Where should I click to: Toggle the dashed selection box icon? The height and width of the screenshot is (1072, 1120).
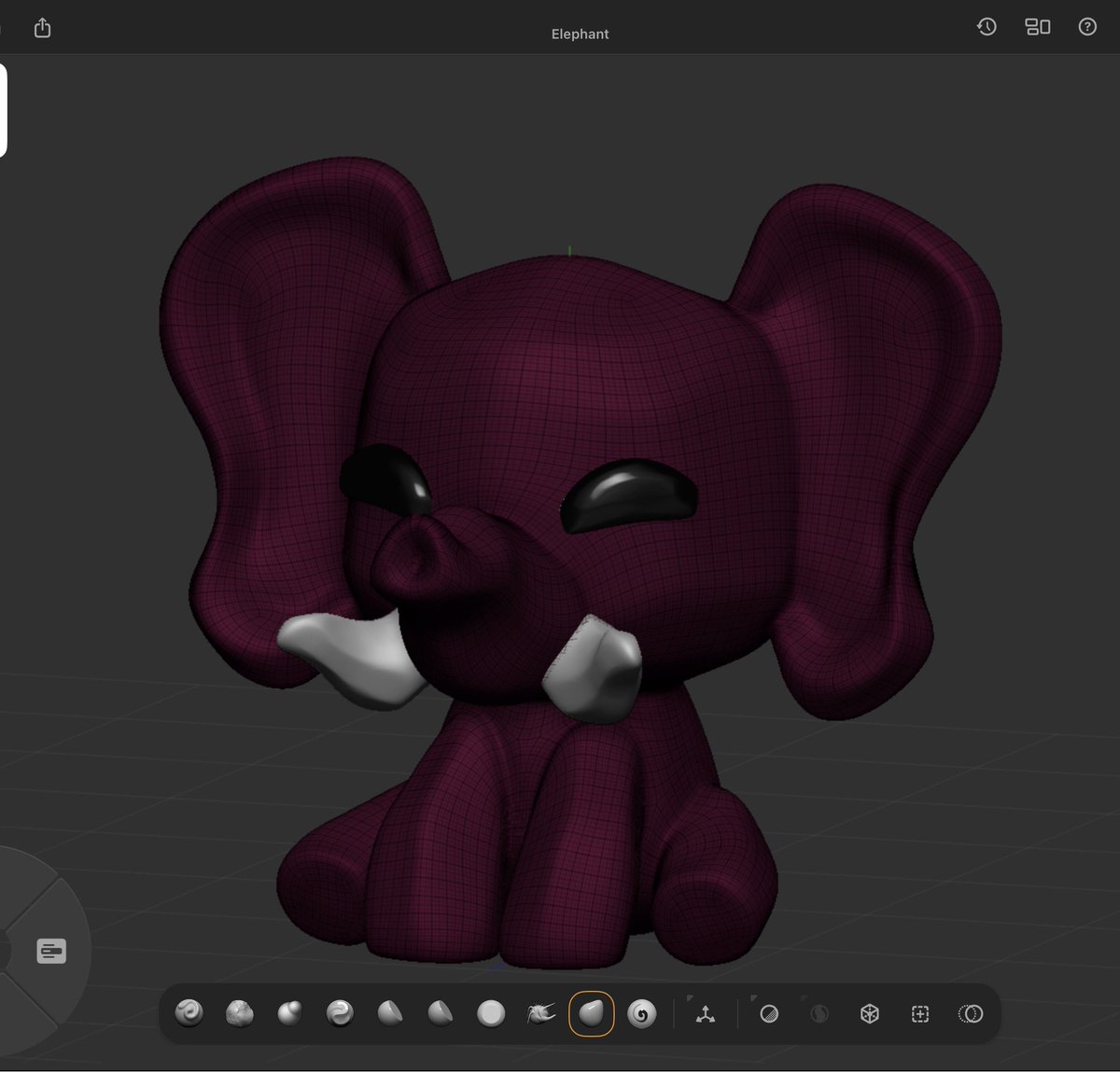tap(920, 1013)
